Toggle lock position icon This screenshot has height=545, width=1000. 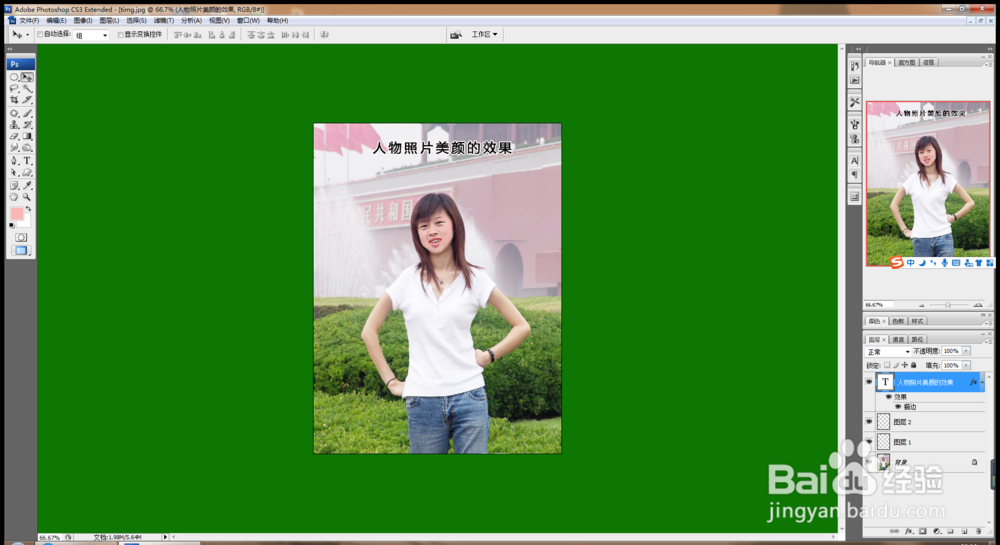click(x=904, y=365)
